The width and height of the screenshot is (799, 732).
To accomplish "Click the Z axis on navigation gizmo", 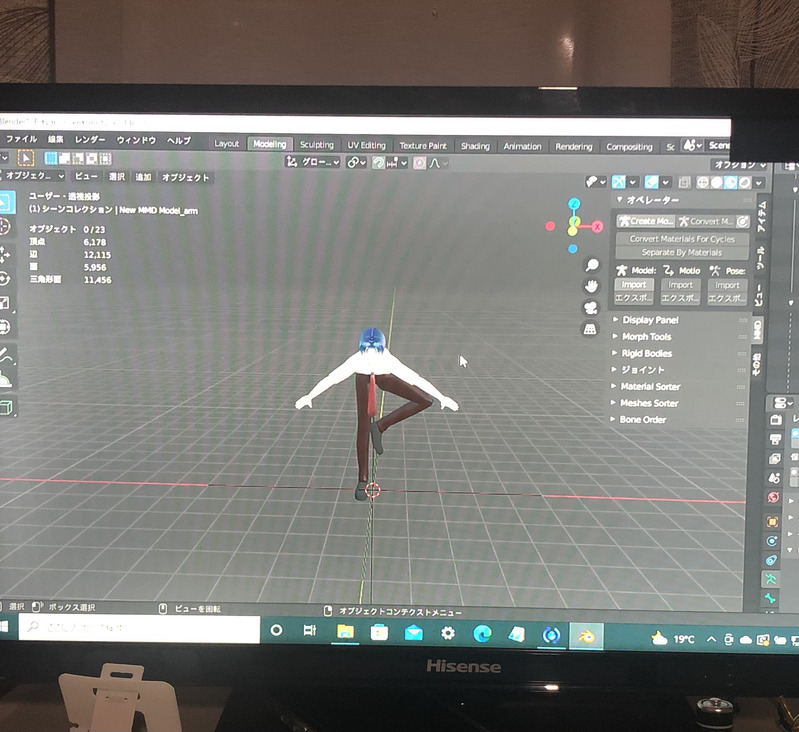I will click(x=574, y=204).
